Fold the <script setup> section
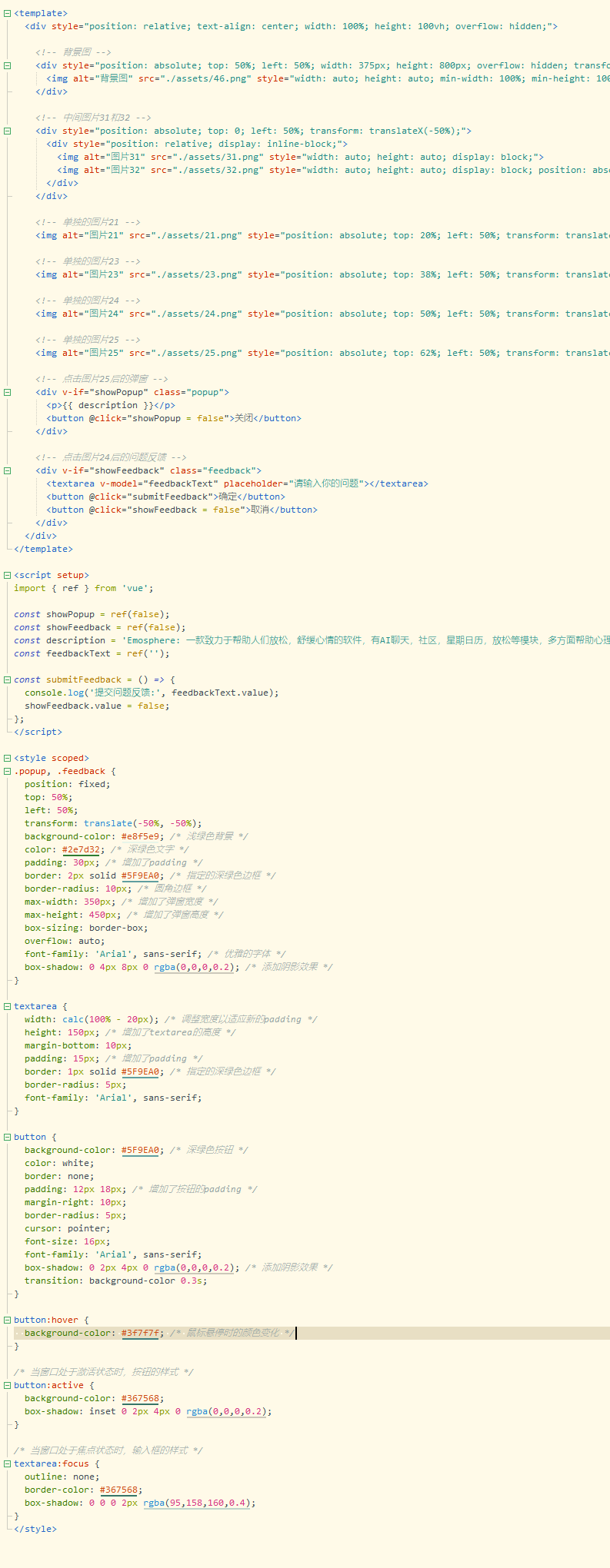This screenshot has width=610, height=1568. tap(7, 575)
